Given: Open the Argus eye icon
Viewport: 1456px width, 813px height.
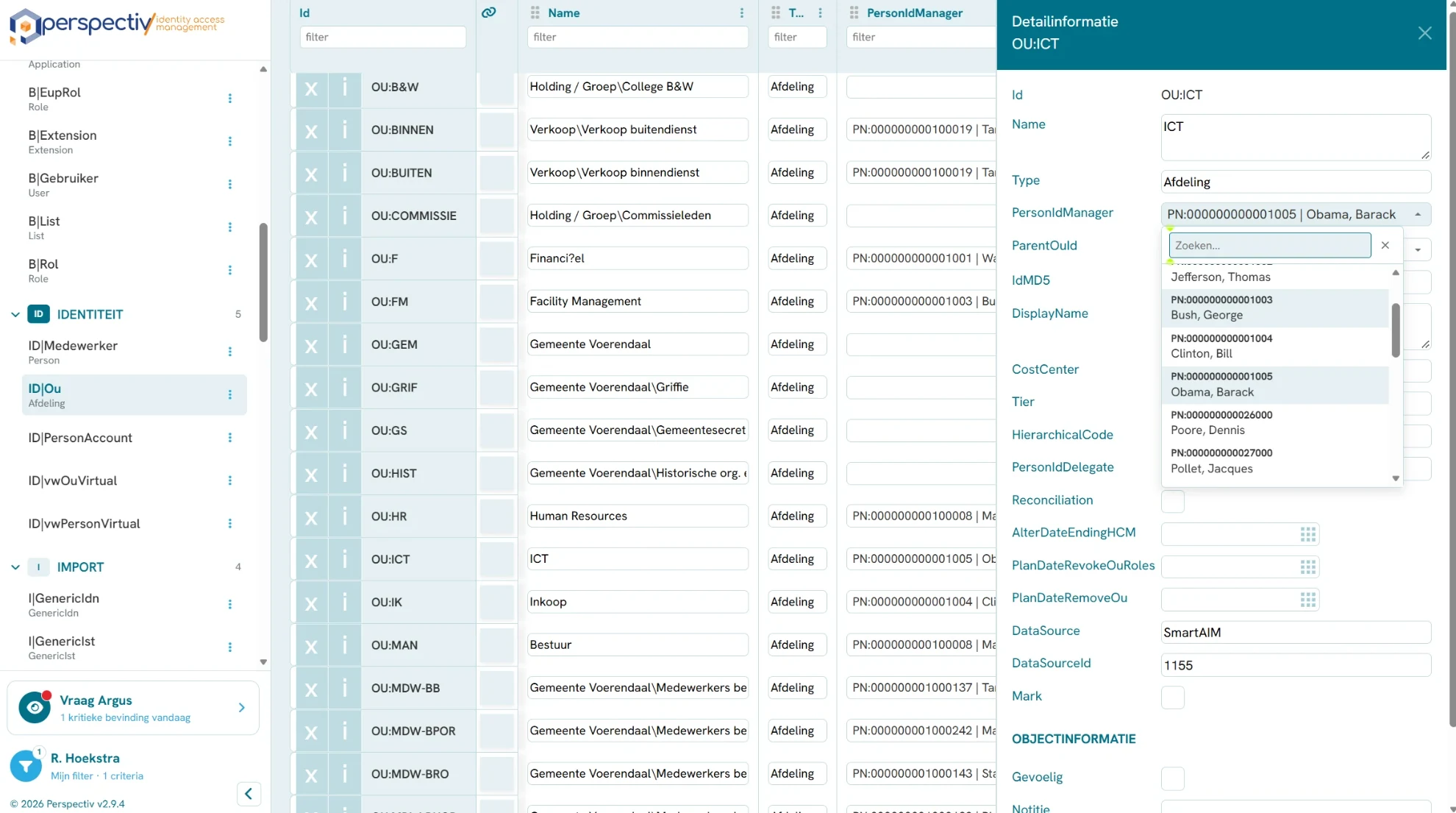Looking at the screenshot, I should [x=35, y=707].
